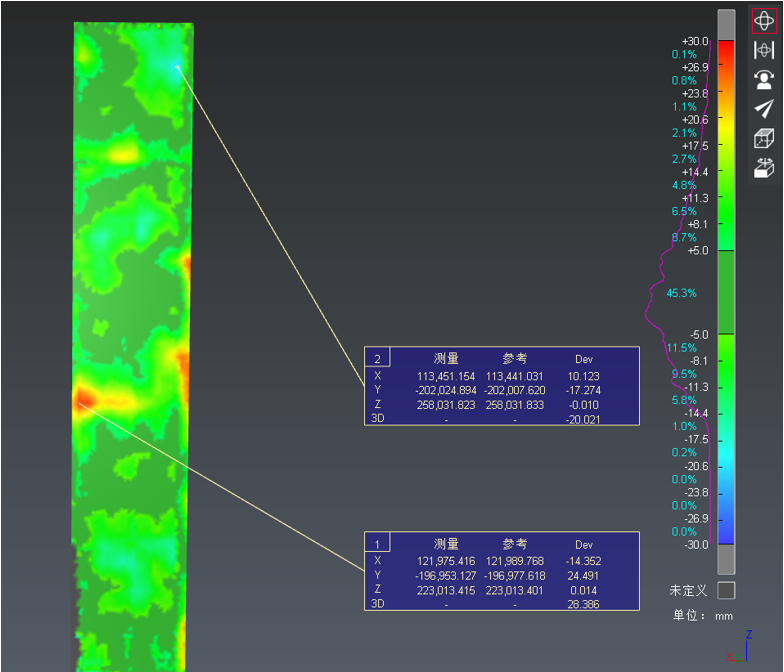The image size is (784, 672).
Task: Click the undefined (未定义) gray color swatch
Action: [726, 590]
